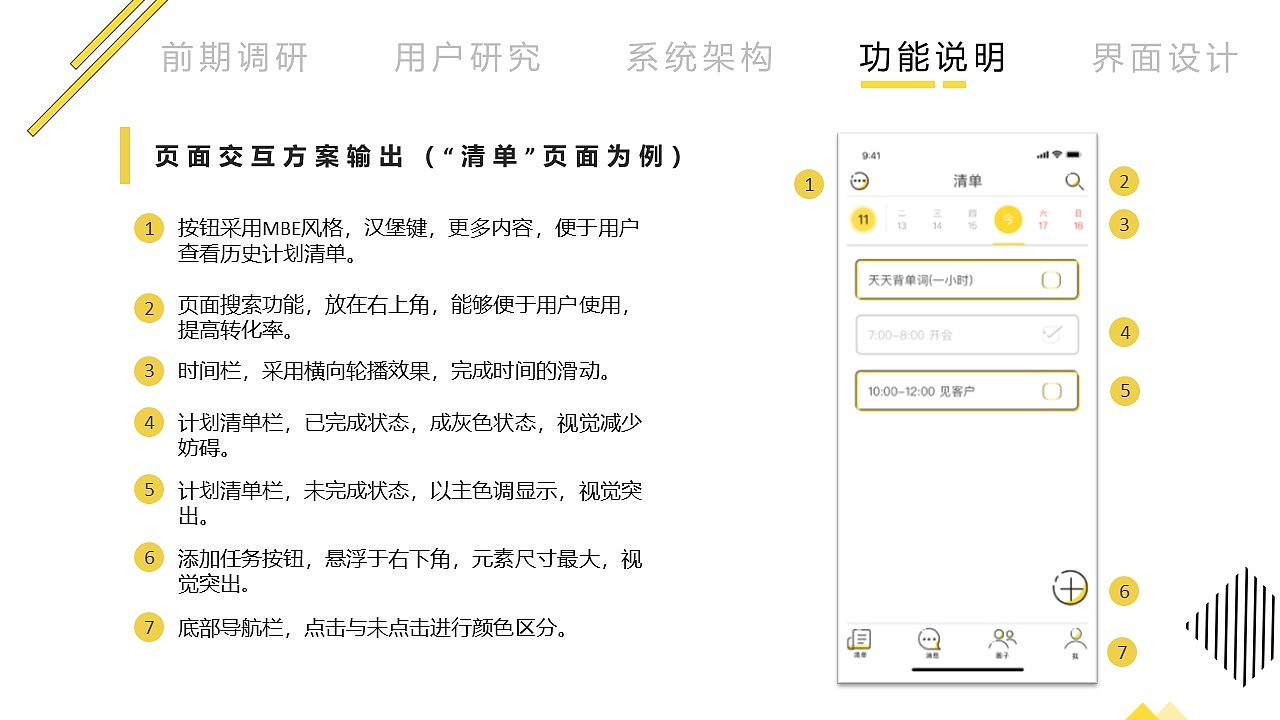
Task: Select the 前期调研 navigation tab
Action: pos(232,58)
